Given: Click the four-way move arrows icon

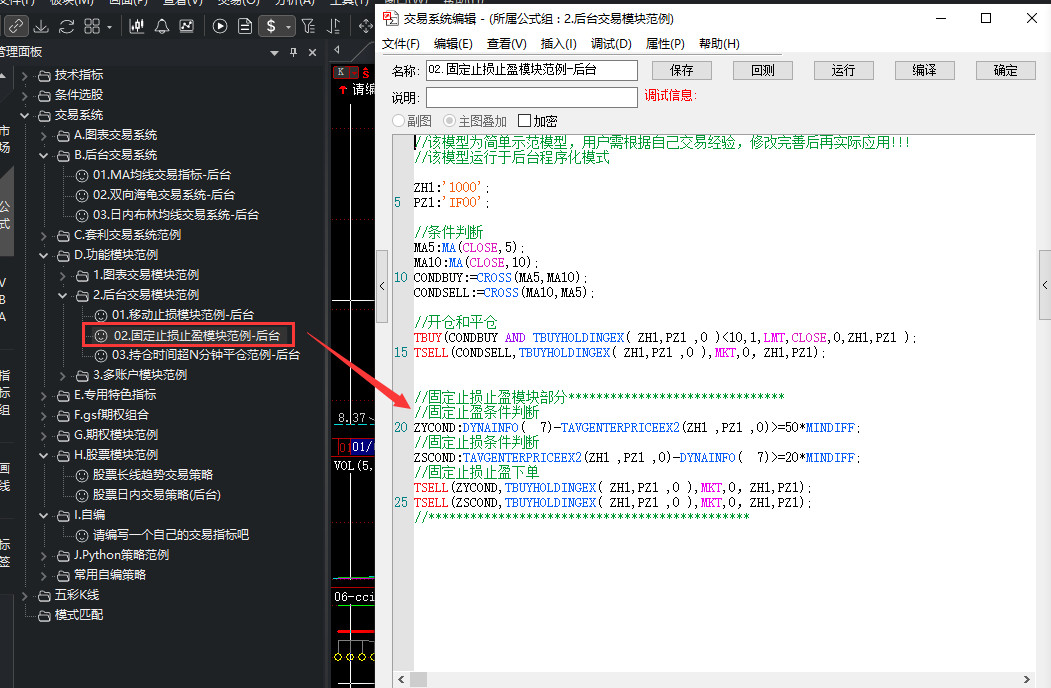Looking at the screenshot, I should pyautogui.click(x=365, y=26).
